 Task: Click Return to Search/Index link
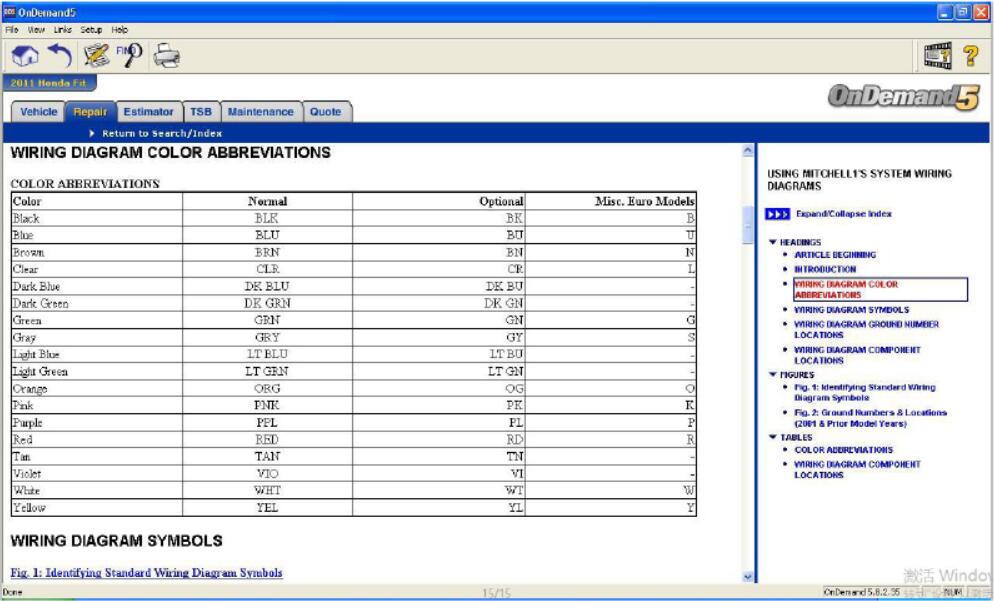pos(162,133)
